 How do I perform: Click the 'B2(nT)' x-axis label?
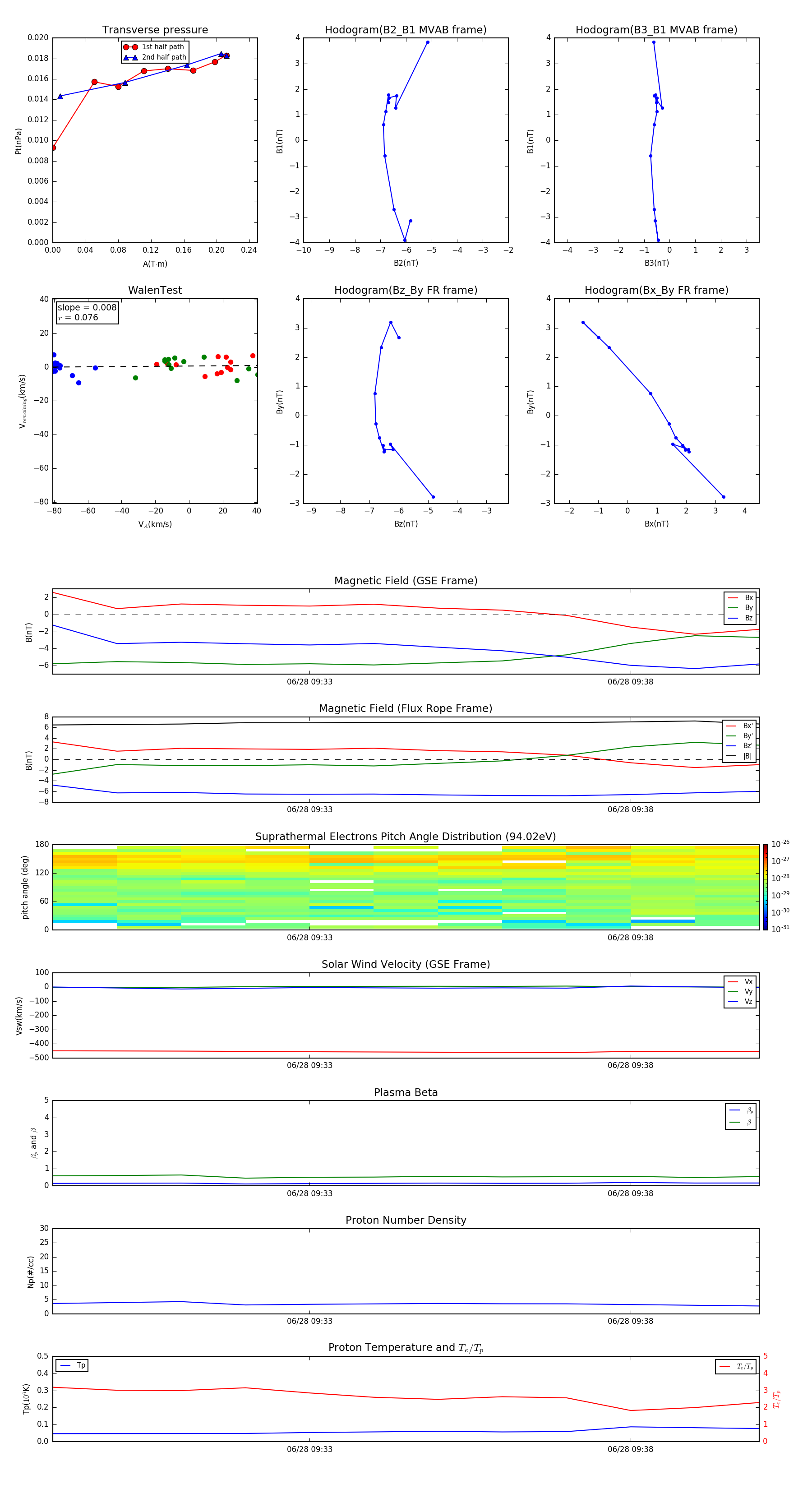click(x=406, y=263)
